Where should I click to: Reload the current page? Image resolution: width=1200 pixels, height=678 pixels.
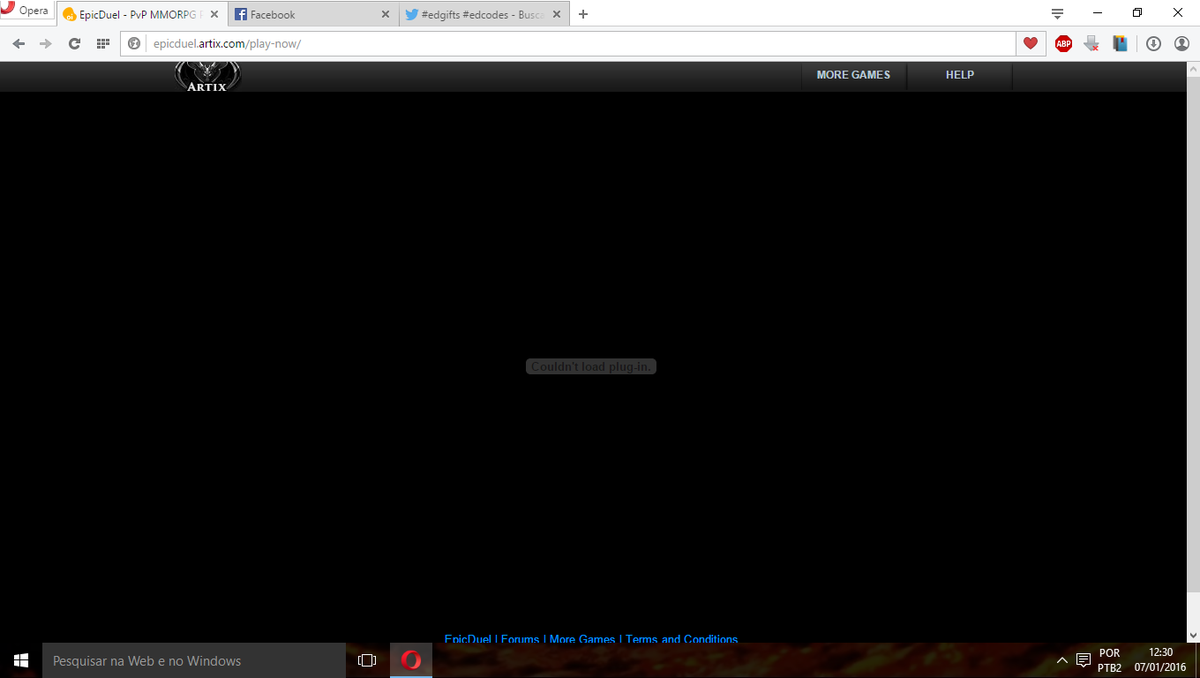[74, 44]
